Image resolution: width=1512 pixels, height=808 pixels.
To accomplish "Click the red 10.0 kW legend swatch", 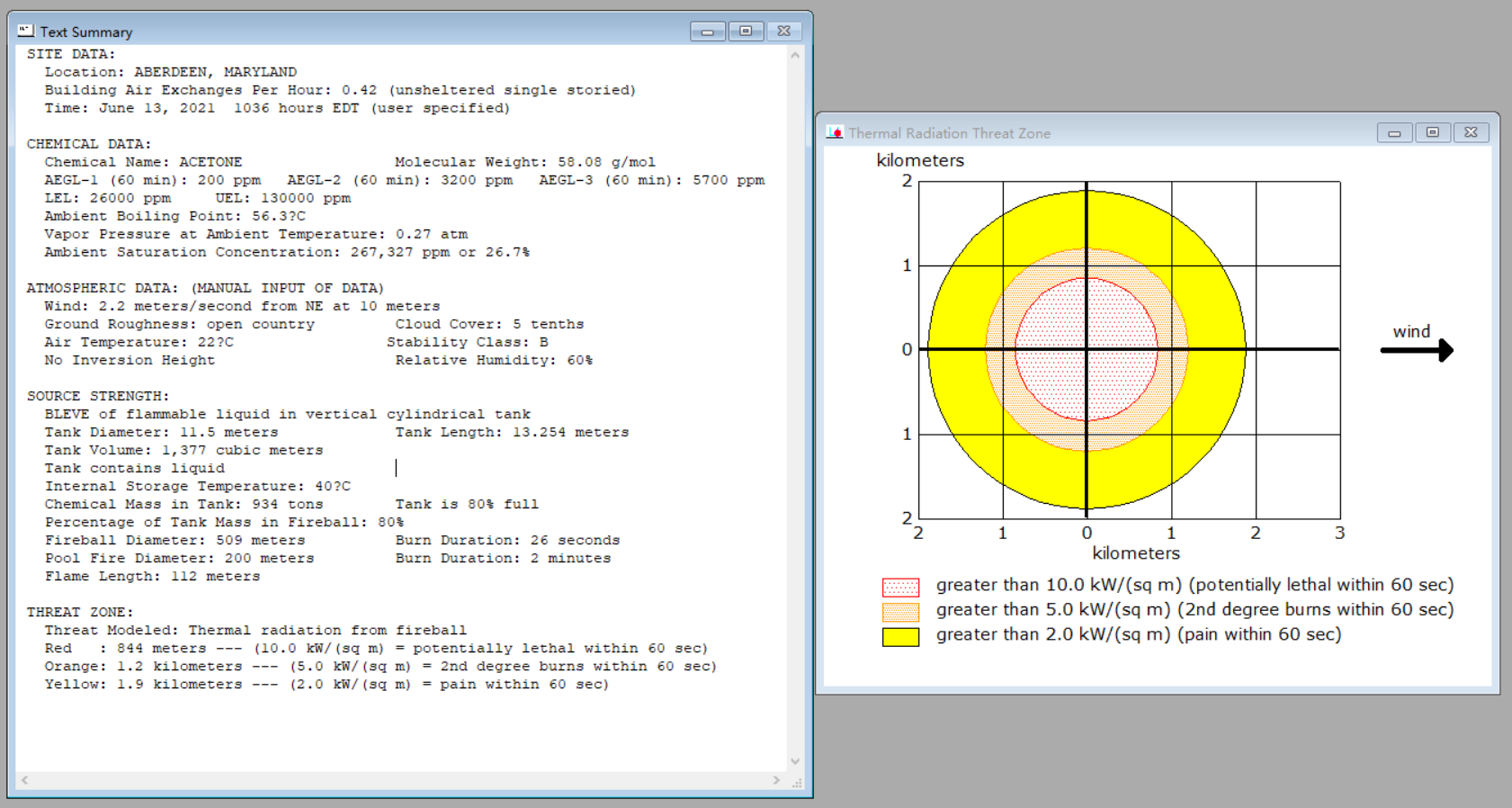I will coord(900,588).
